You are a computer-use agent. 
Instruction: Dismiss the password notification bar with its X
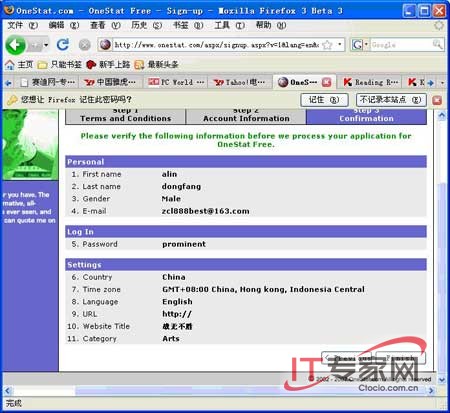coord(437,100)
